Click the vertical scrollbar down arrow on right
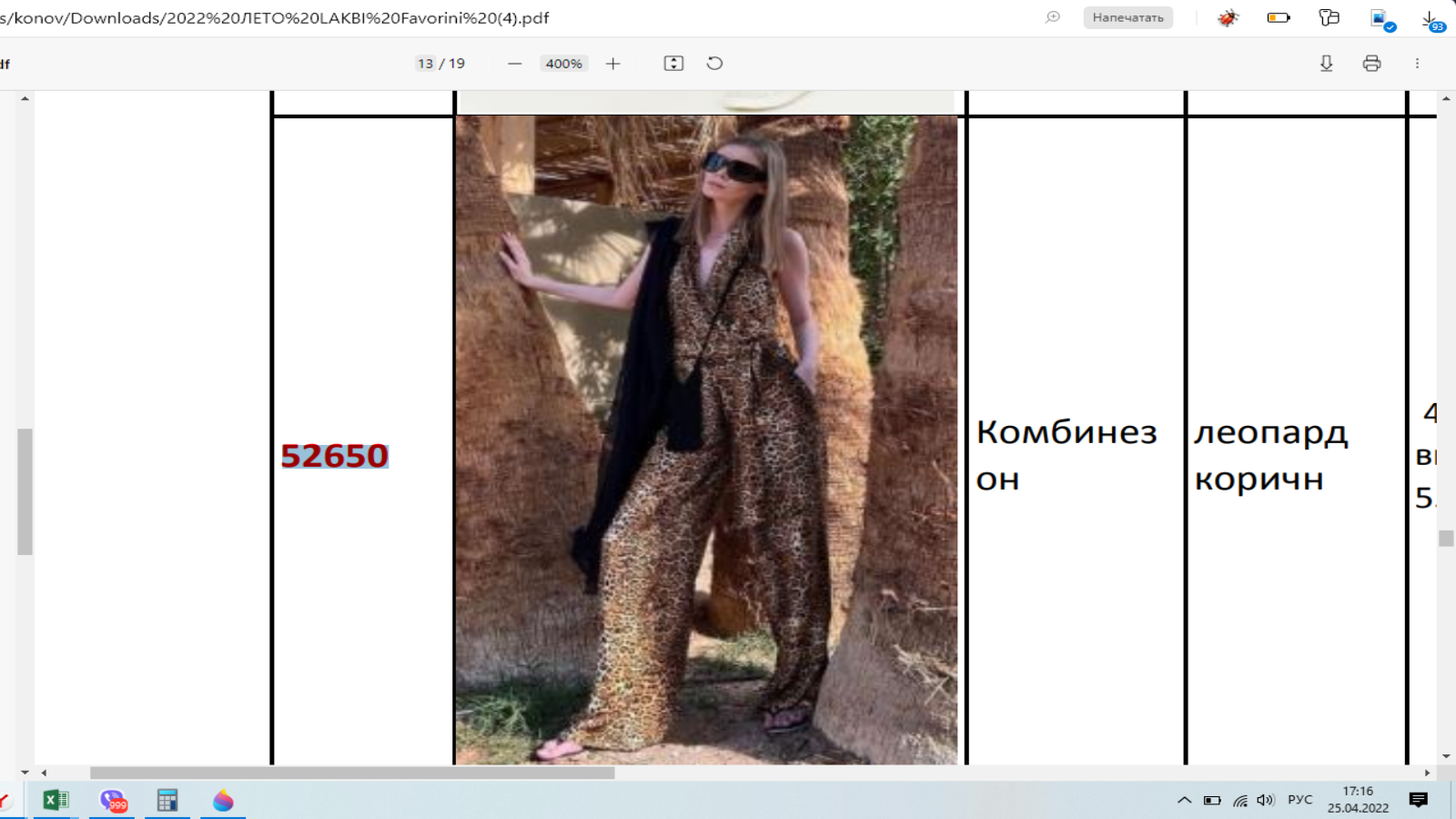 tap(1446, 756)
